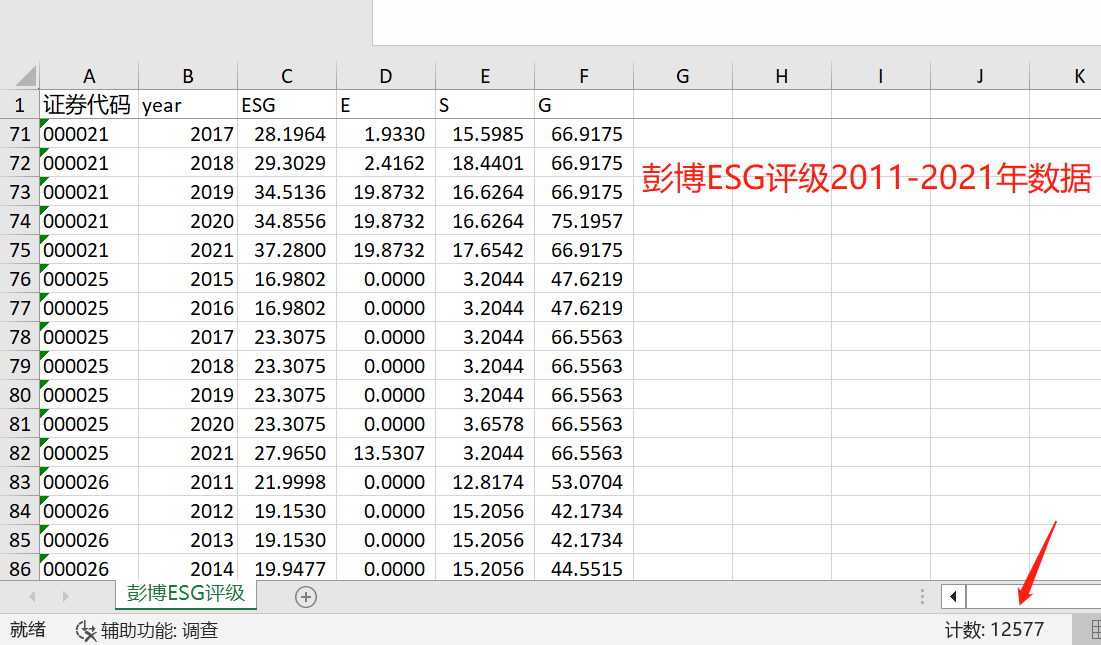This screenshot has width=1101, height=645.
Task: Select cell with value 13.5307
Action: (386, 453)
